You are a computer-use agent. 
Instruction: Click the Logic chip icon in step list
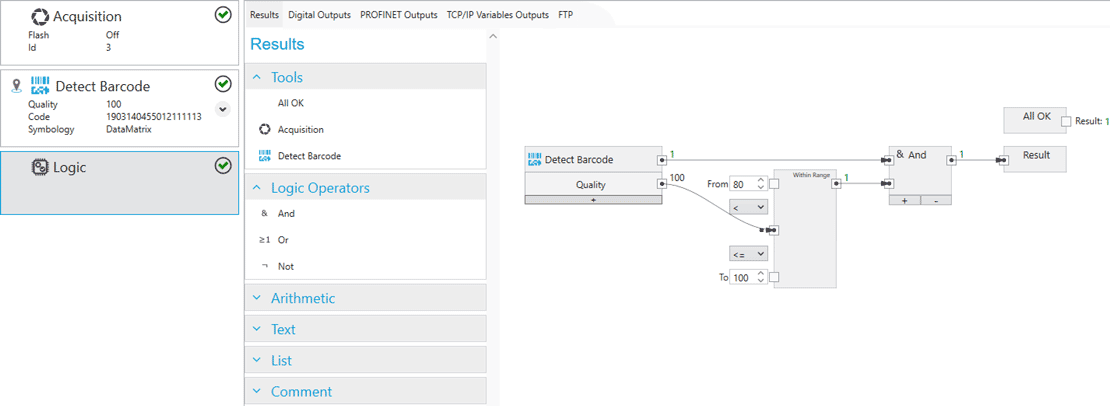click(40, 167)
